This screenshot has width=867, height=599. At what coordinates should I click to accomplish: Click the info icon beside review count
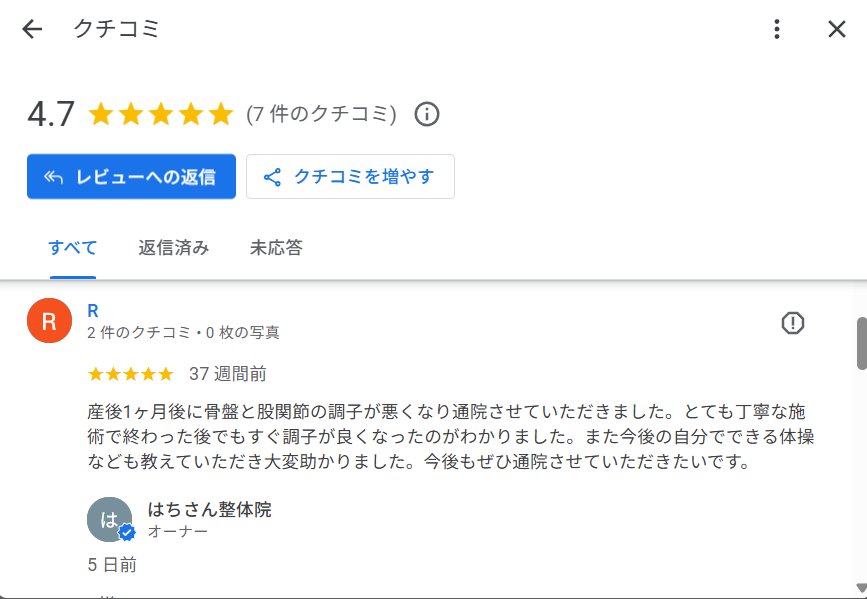click(427, 114)
